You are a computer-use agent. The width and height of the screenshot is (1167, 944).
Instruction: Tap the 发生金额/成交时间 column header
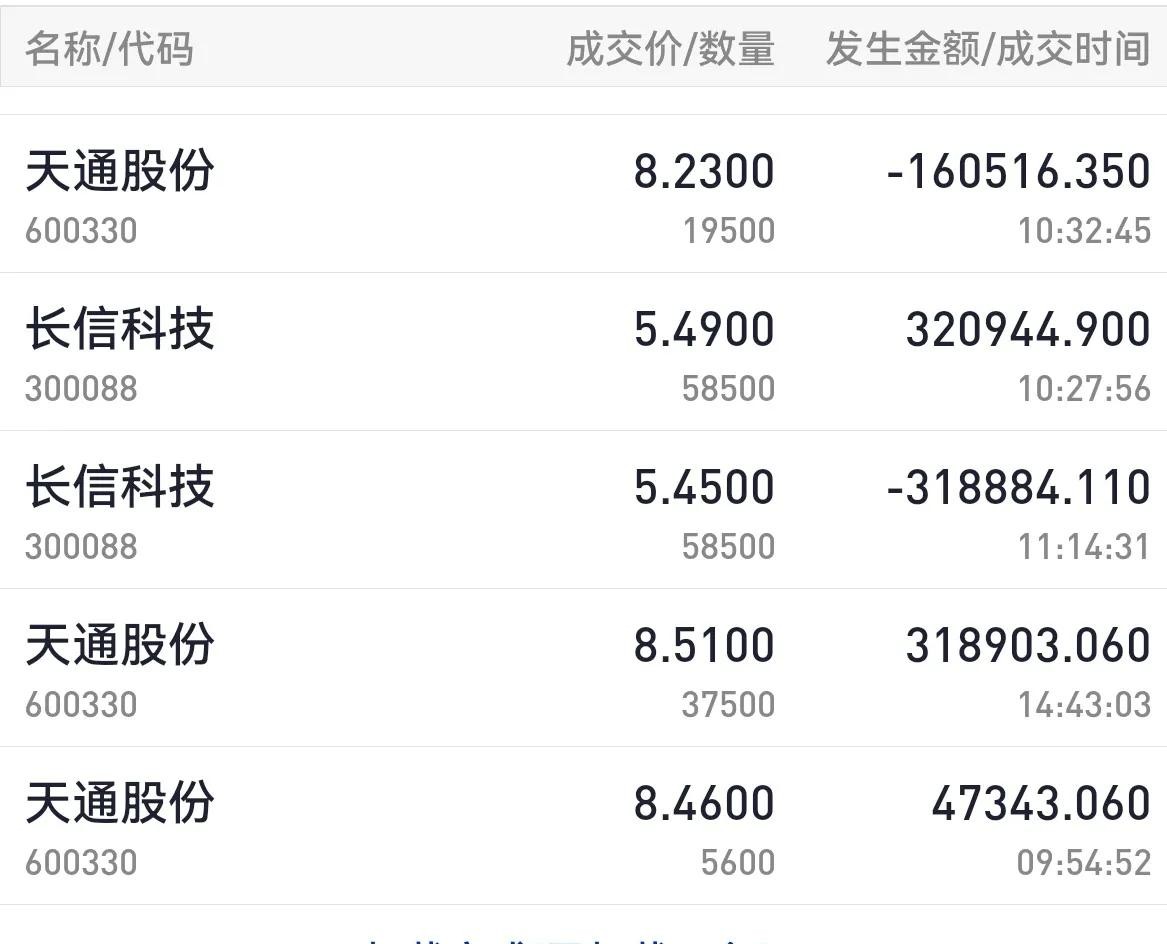click(x=987, y=48)
